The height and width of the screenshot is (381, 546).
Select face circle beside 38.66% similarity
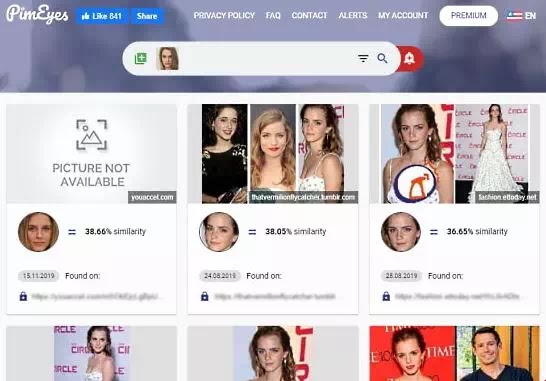(x=38, y=232)
